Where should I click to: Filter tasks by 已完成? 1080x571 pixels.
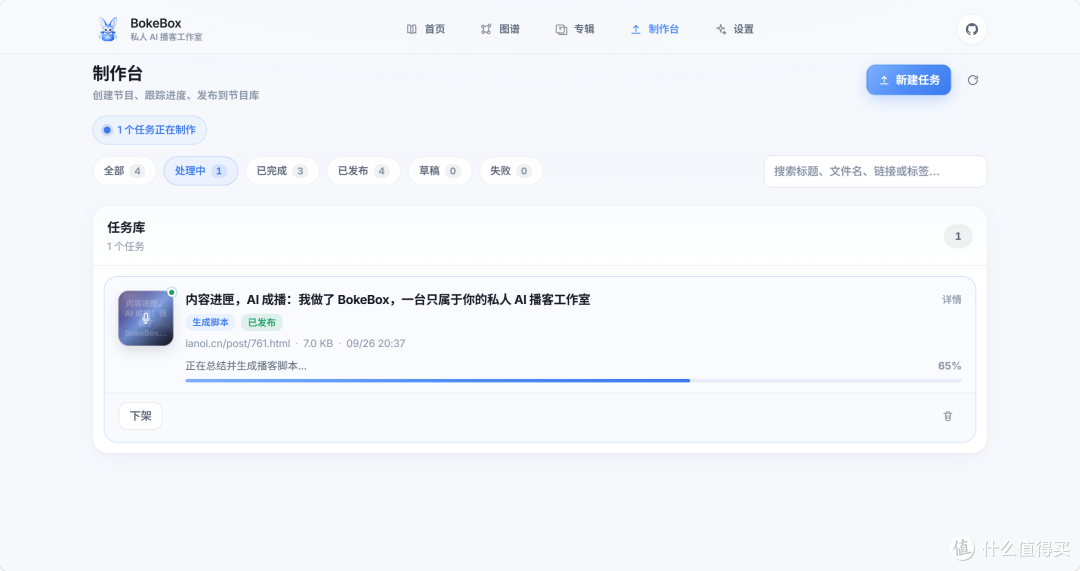tap(282, 171)
